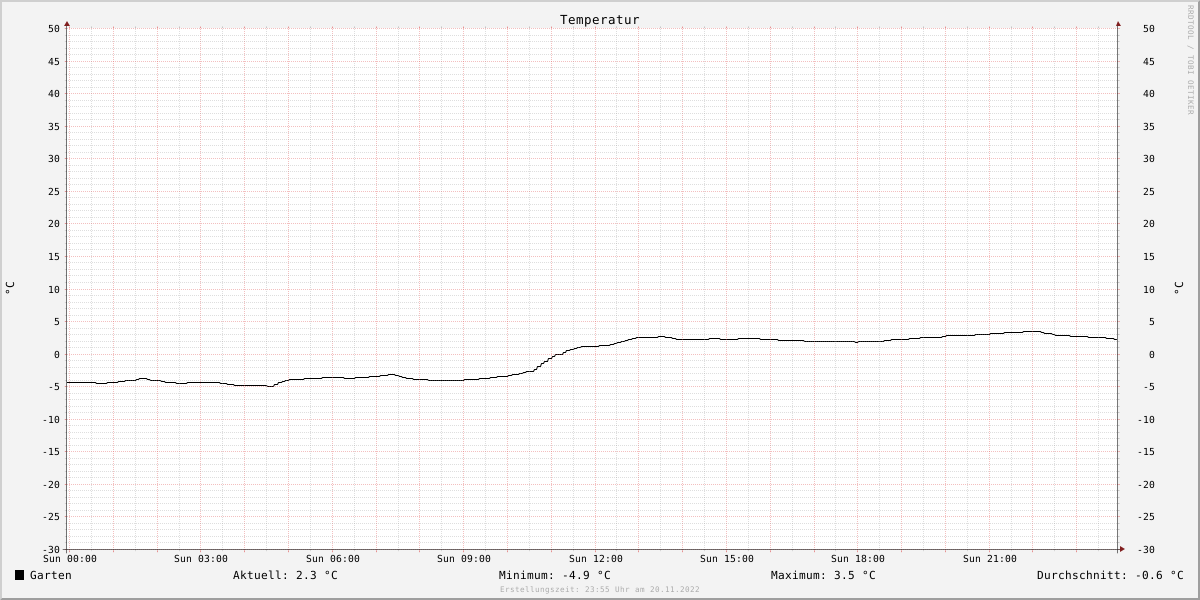Click the Sun 09:00 time axis label
The height and width of the screenshot is (600, 1200).
[x=464, y=559]
